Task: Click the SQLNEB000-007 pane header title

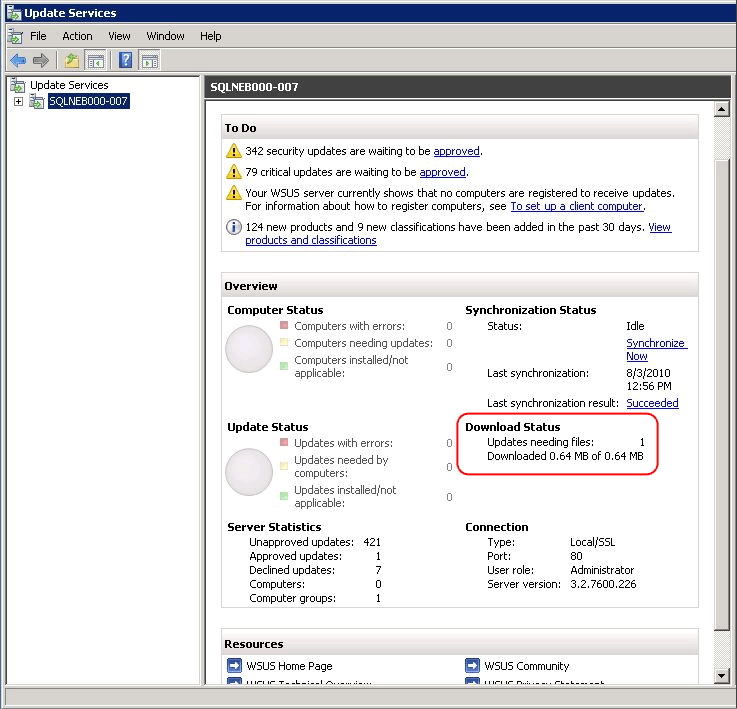Action: [254, 87]
